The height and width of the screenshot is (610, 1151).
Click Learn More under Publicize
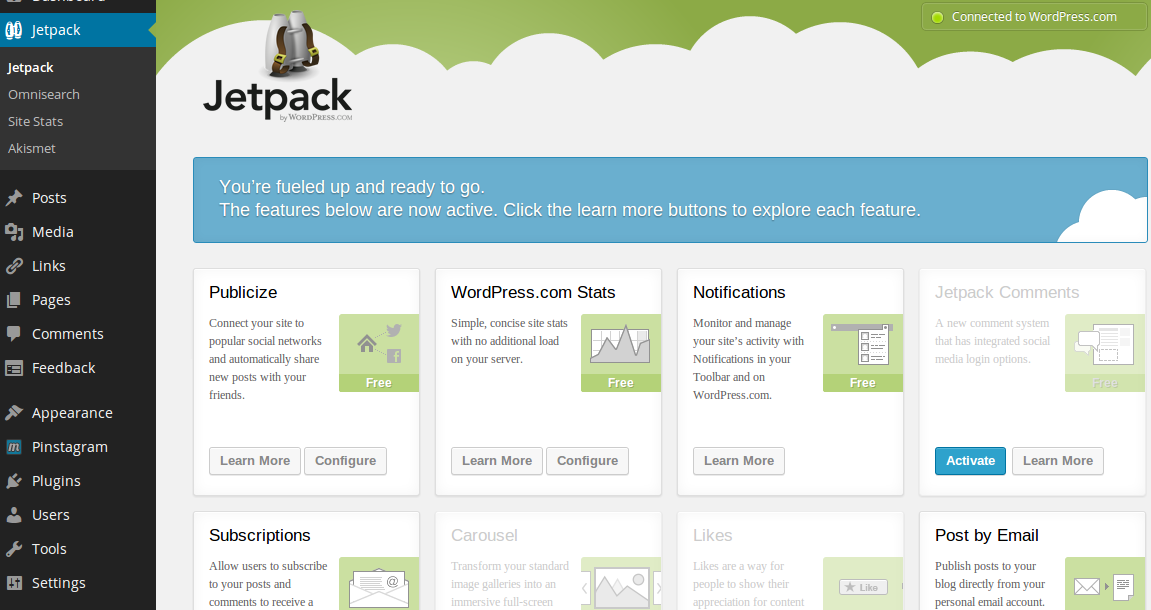point(255,461)
